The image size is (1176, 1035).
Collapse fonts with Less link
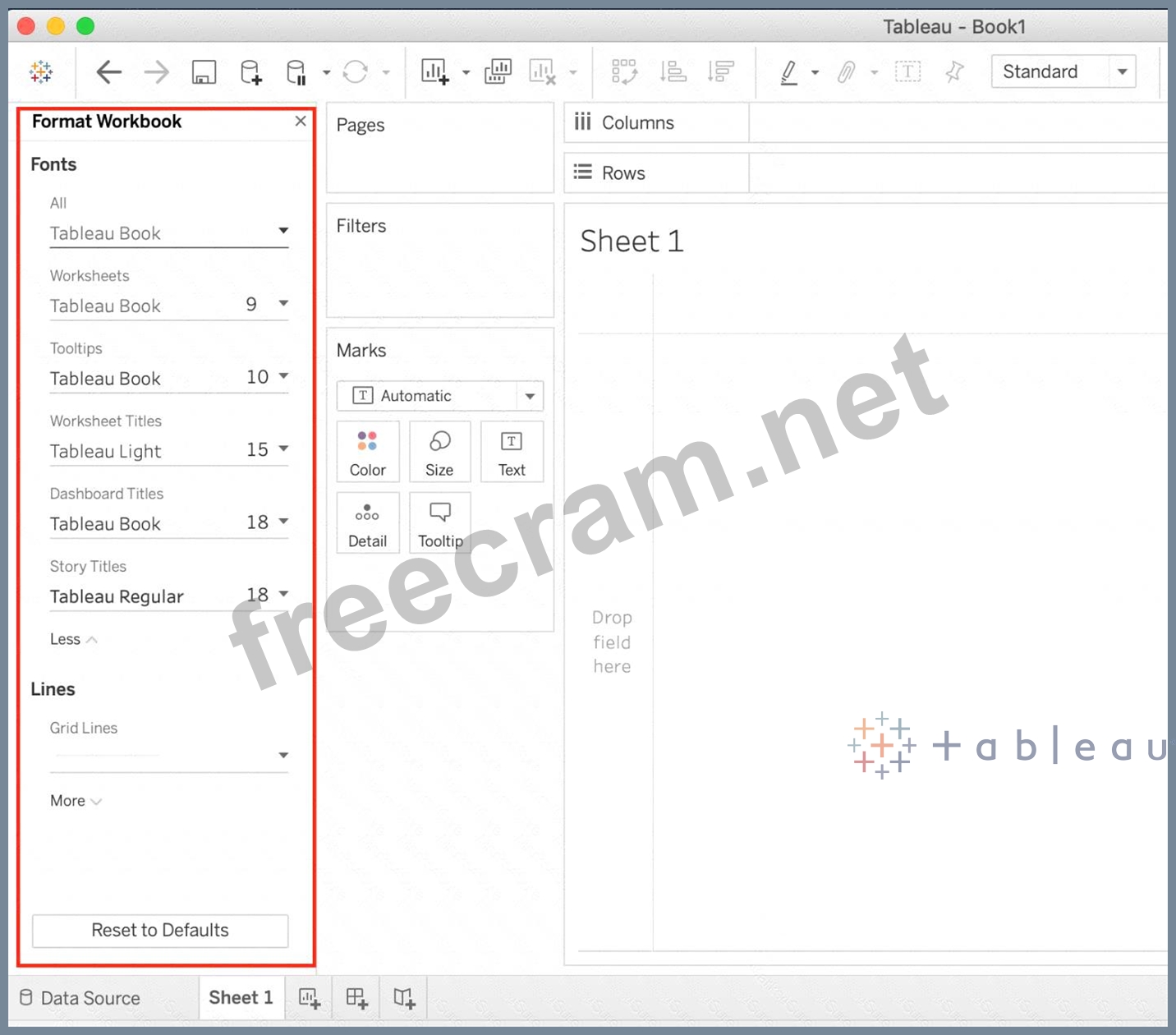pos(73,639)
